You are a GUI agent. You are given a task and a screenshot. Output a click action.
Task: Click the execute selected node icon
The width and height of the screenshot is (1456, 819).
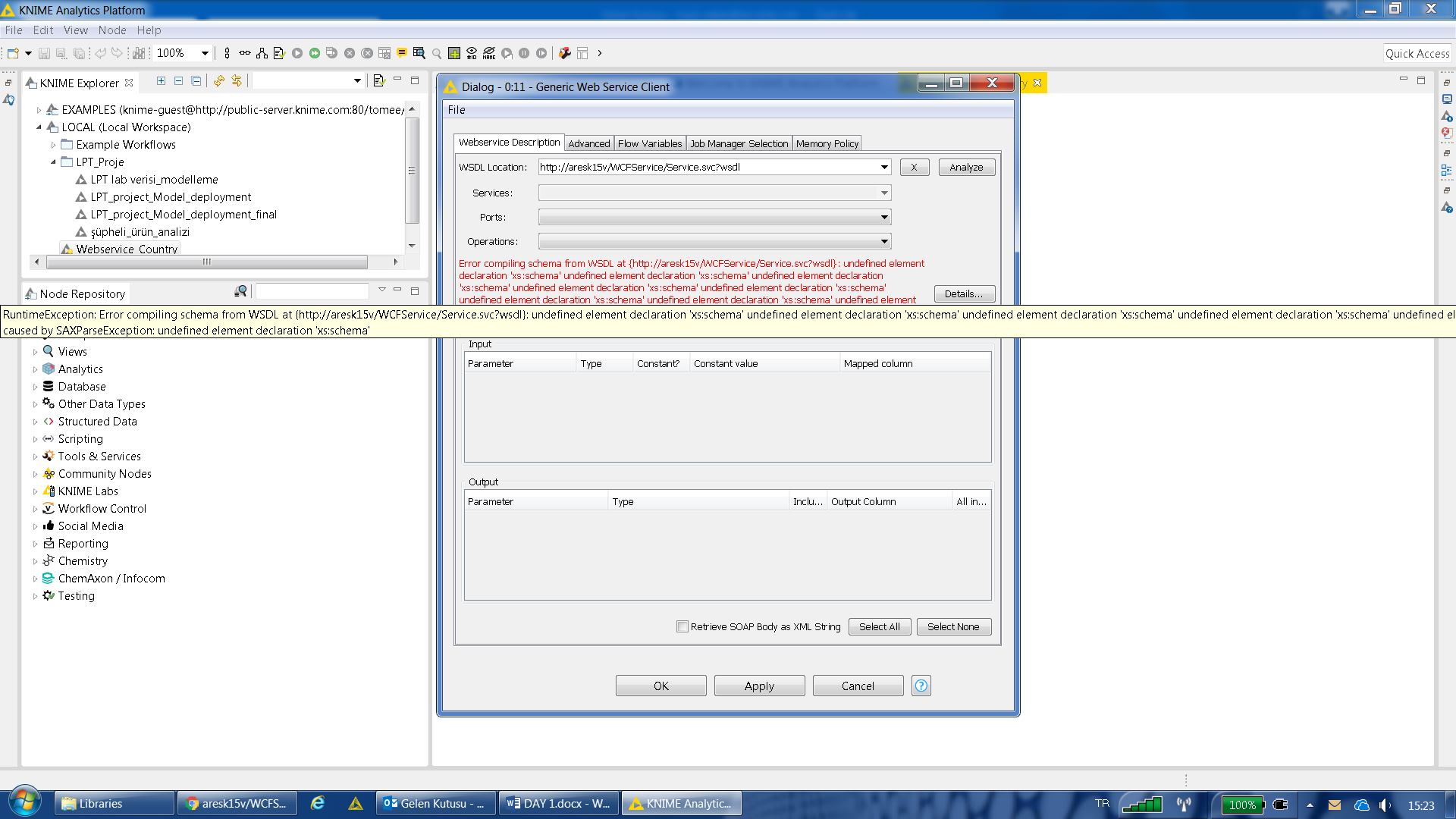297,53
